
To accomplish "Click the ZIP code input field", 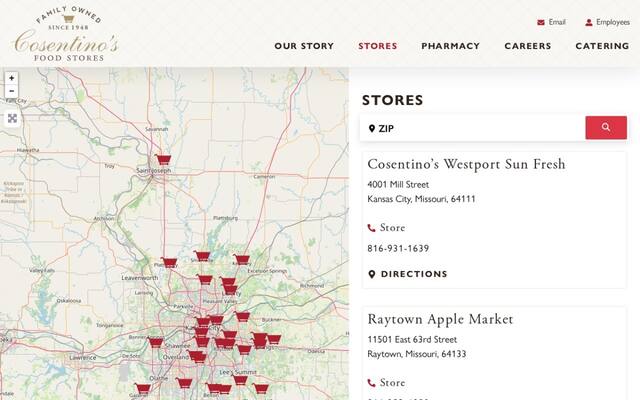I will pyautogui.click(x=473, y=128).
